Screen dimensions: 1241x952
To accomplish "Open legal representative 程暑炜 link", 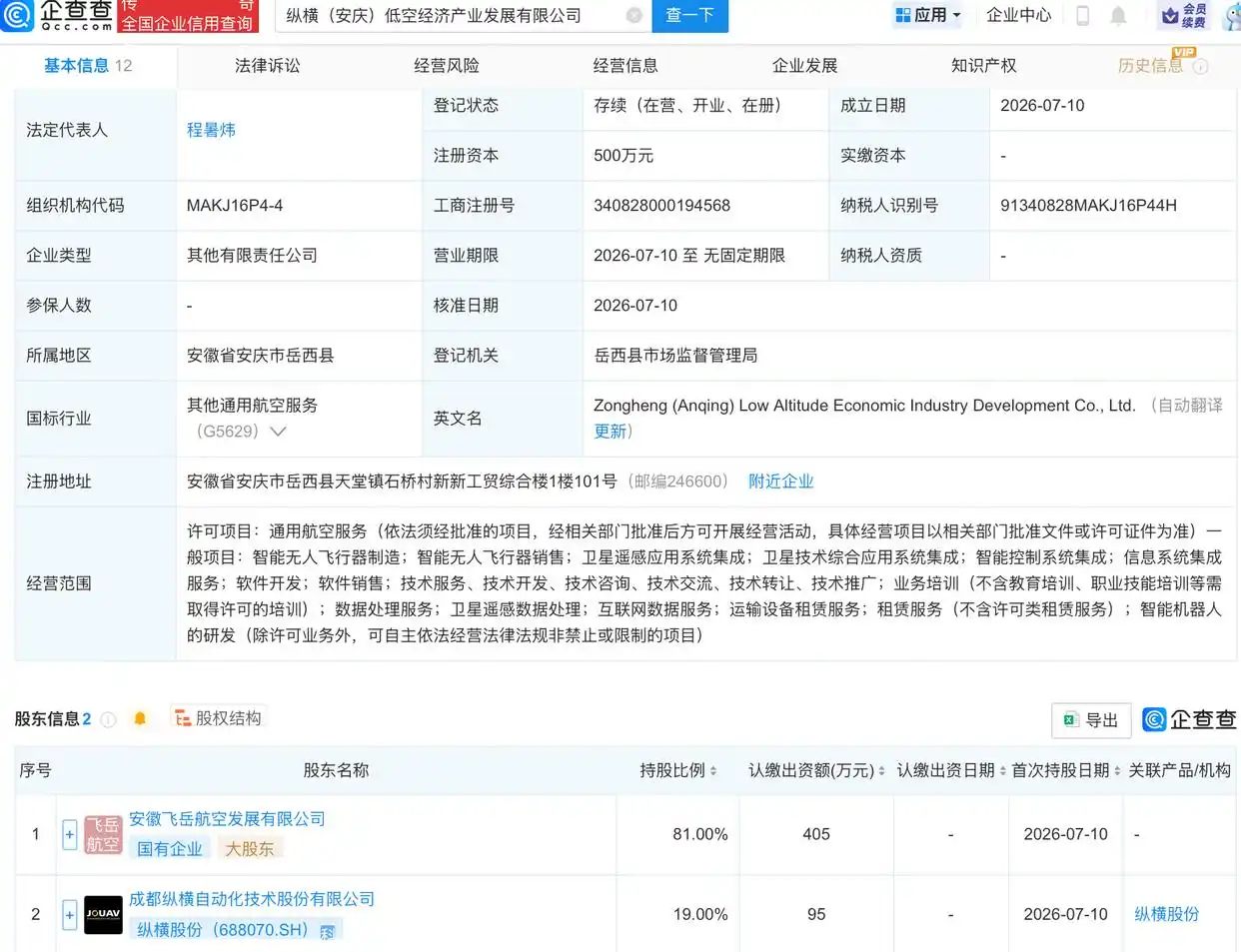I will tap(211, 130).
